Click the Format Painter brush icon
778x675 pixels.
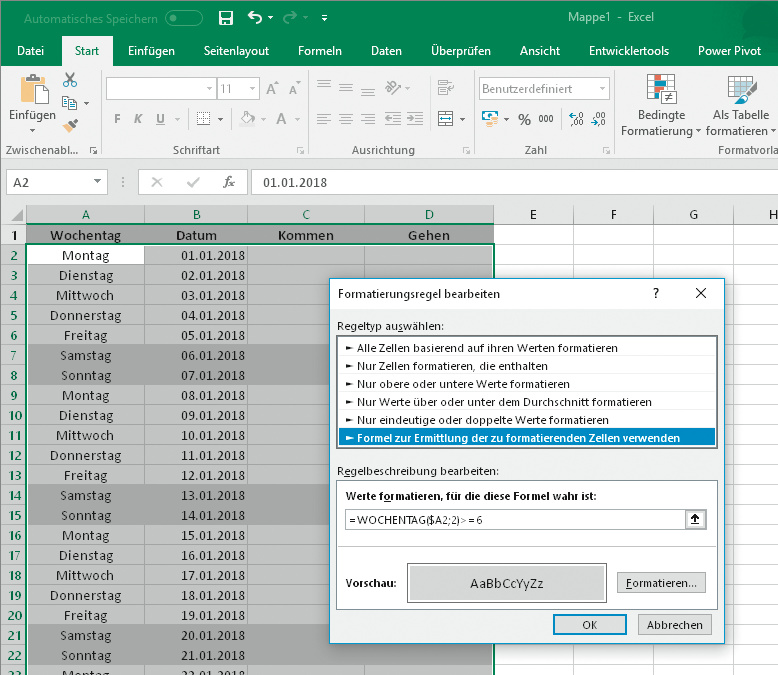(x=70, y=126)
